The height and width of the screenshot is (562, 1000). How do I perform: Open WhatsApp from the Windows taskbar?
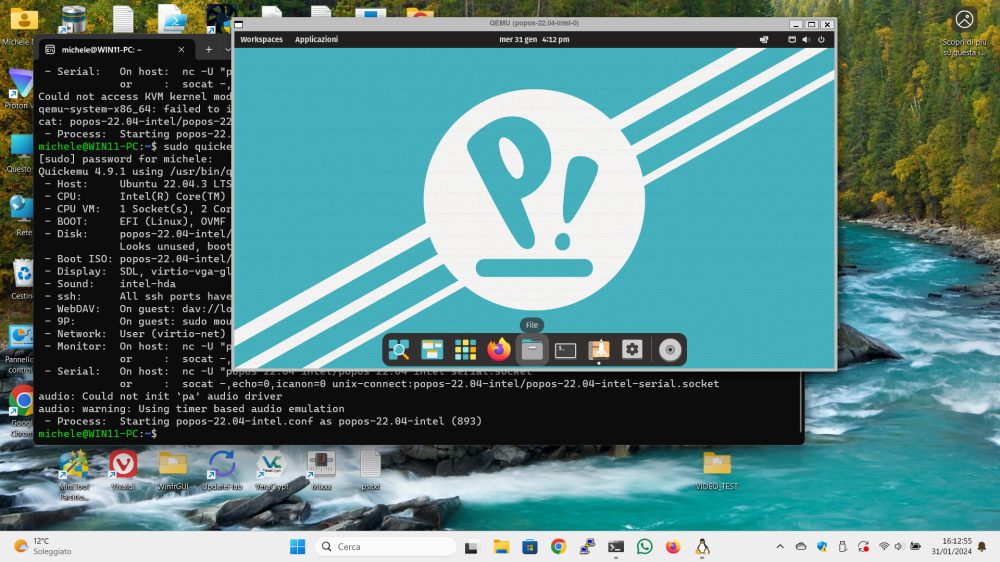click(645, 547)
